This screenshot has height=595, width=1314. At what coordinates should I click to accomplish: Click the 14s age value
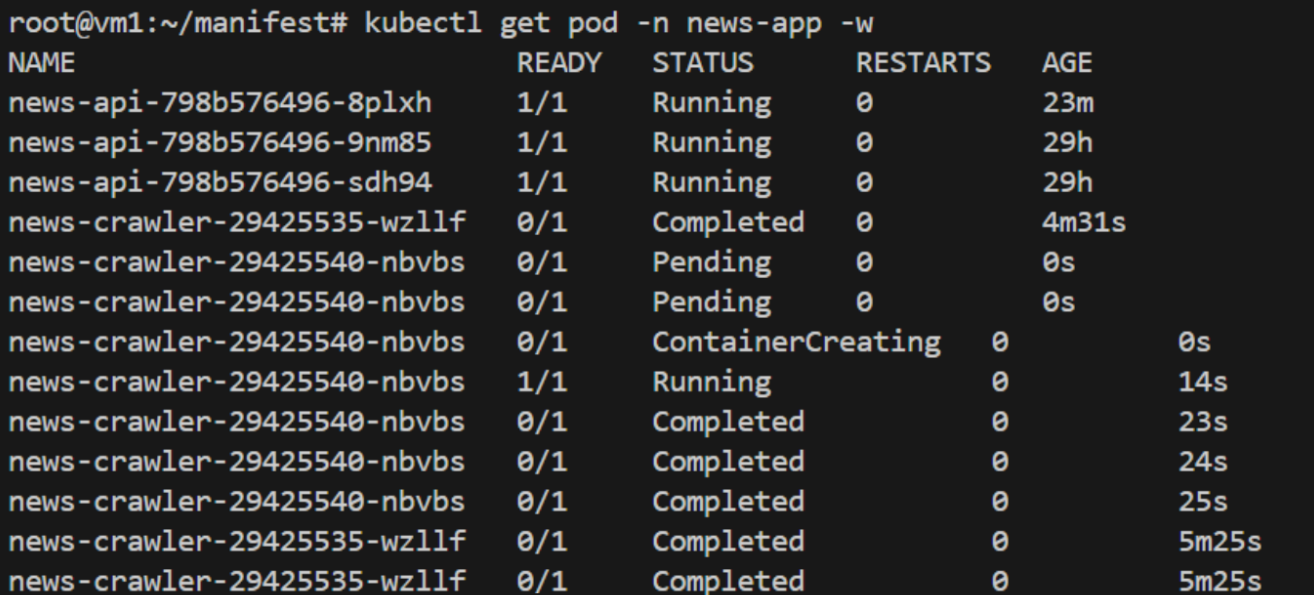1202,382
